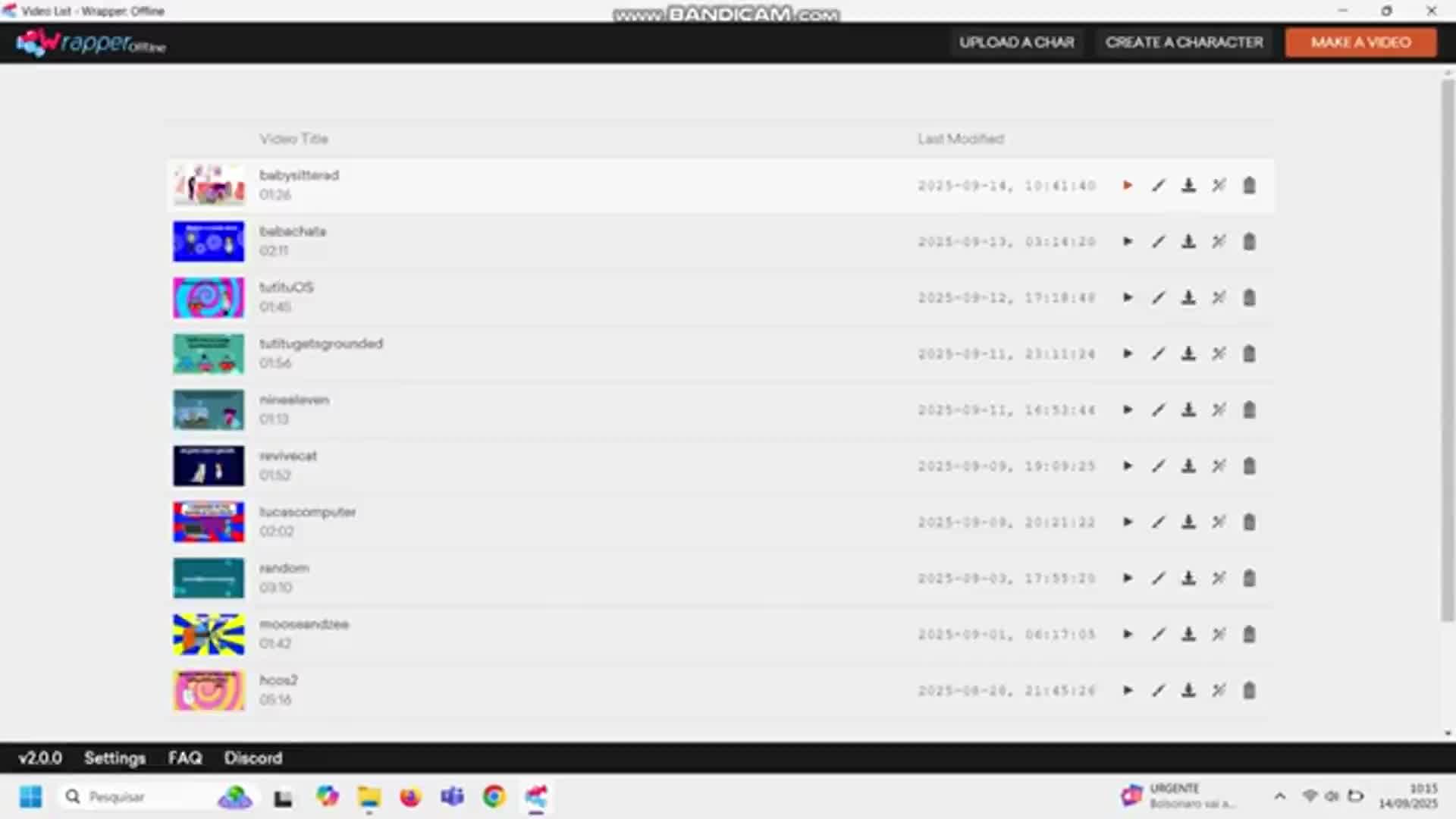Open Settings in the footer

click(115, 758)
